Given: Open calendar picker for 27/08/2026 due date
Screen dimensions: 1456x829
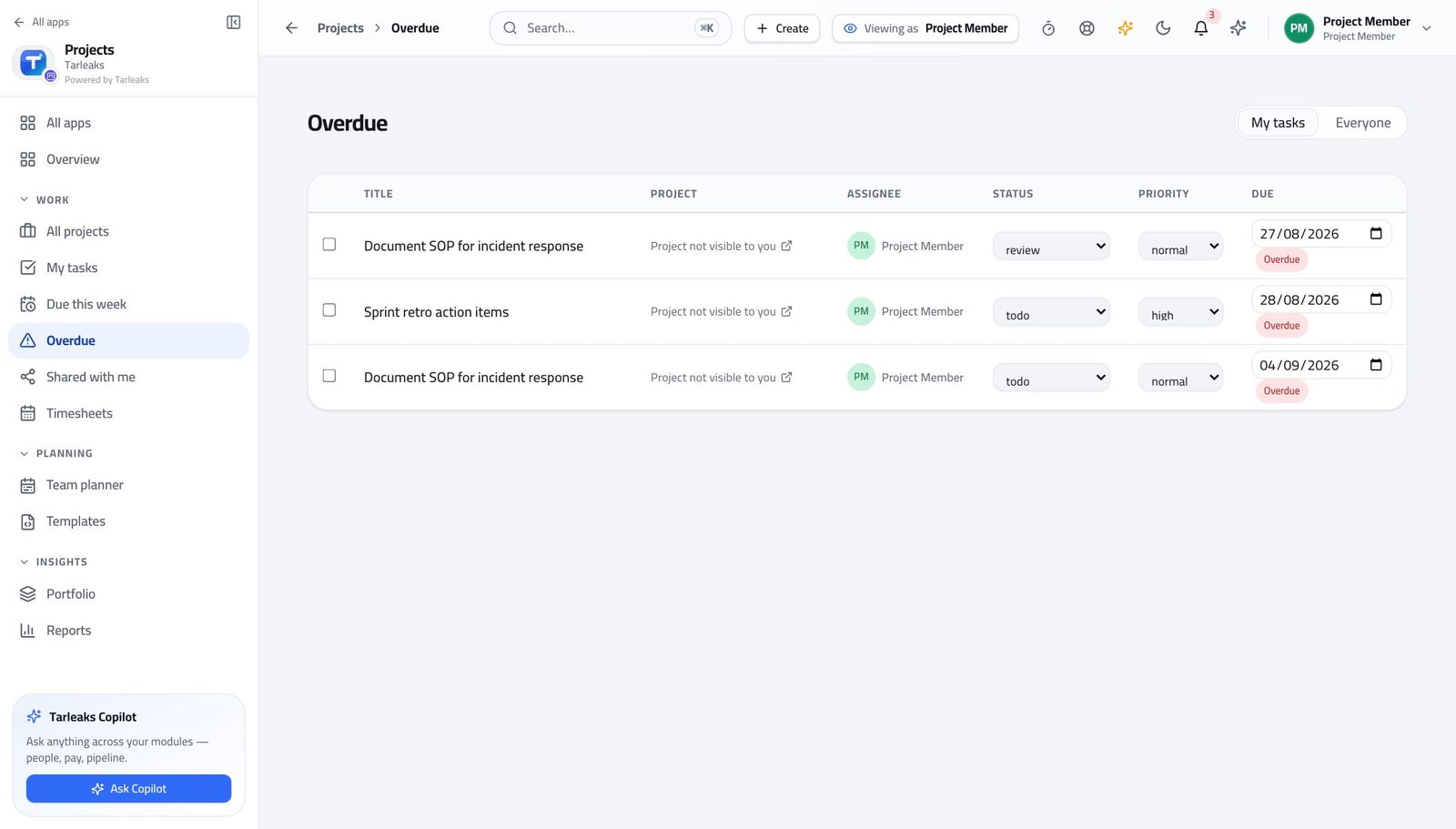Looking at the screenshot, I should click(x=1376, y=234).
